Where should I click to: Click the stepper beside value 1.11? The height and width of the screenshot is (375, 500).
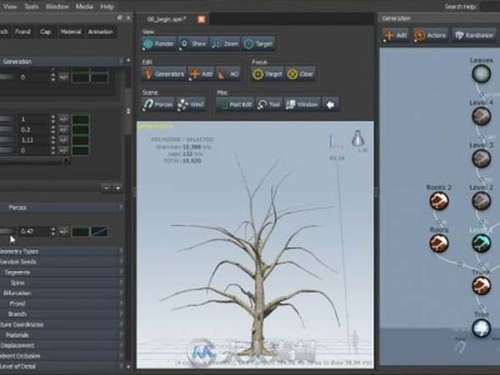[53, 140]
